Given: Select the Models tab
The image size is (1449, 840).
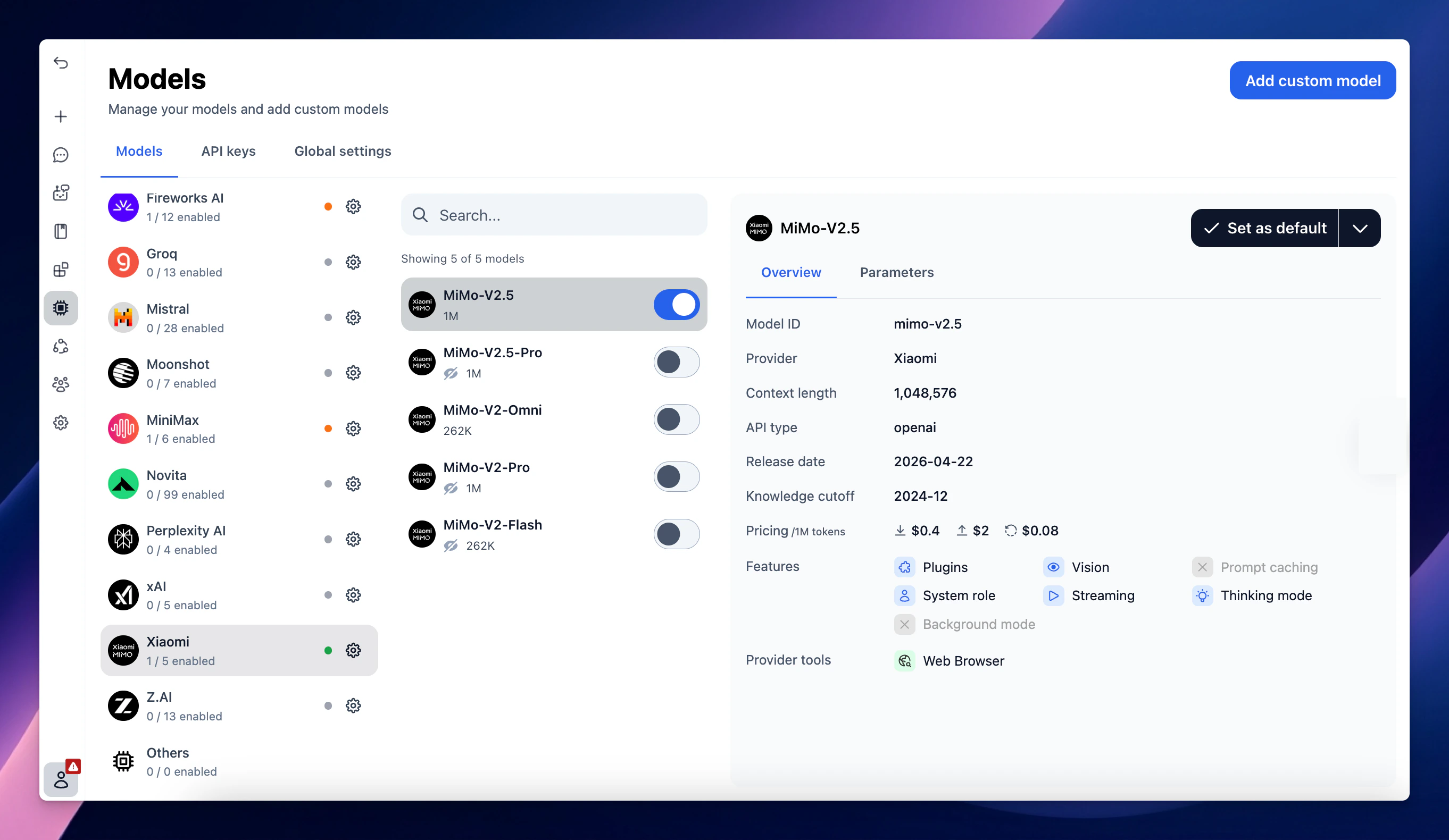Looking at the screenshot, I should (139, 151).
